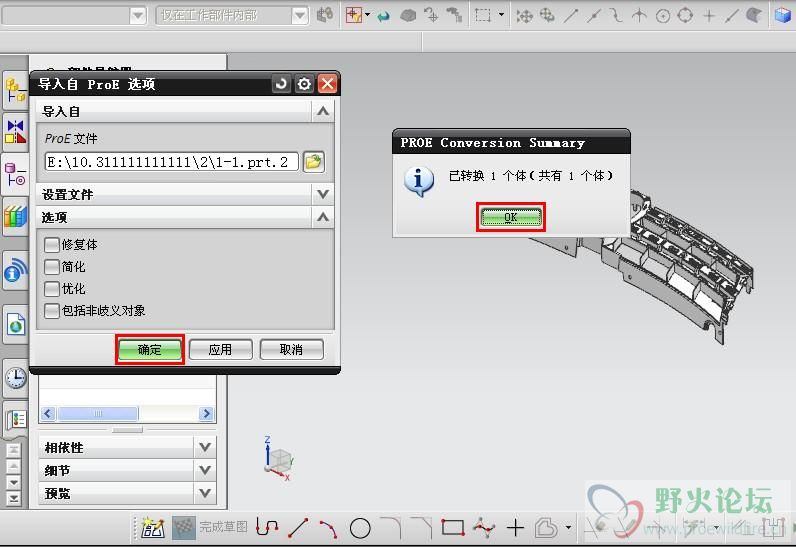Select the Point plus sketch tool
This screenshot has height=547, width=796.
click(515, 528)
